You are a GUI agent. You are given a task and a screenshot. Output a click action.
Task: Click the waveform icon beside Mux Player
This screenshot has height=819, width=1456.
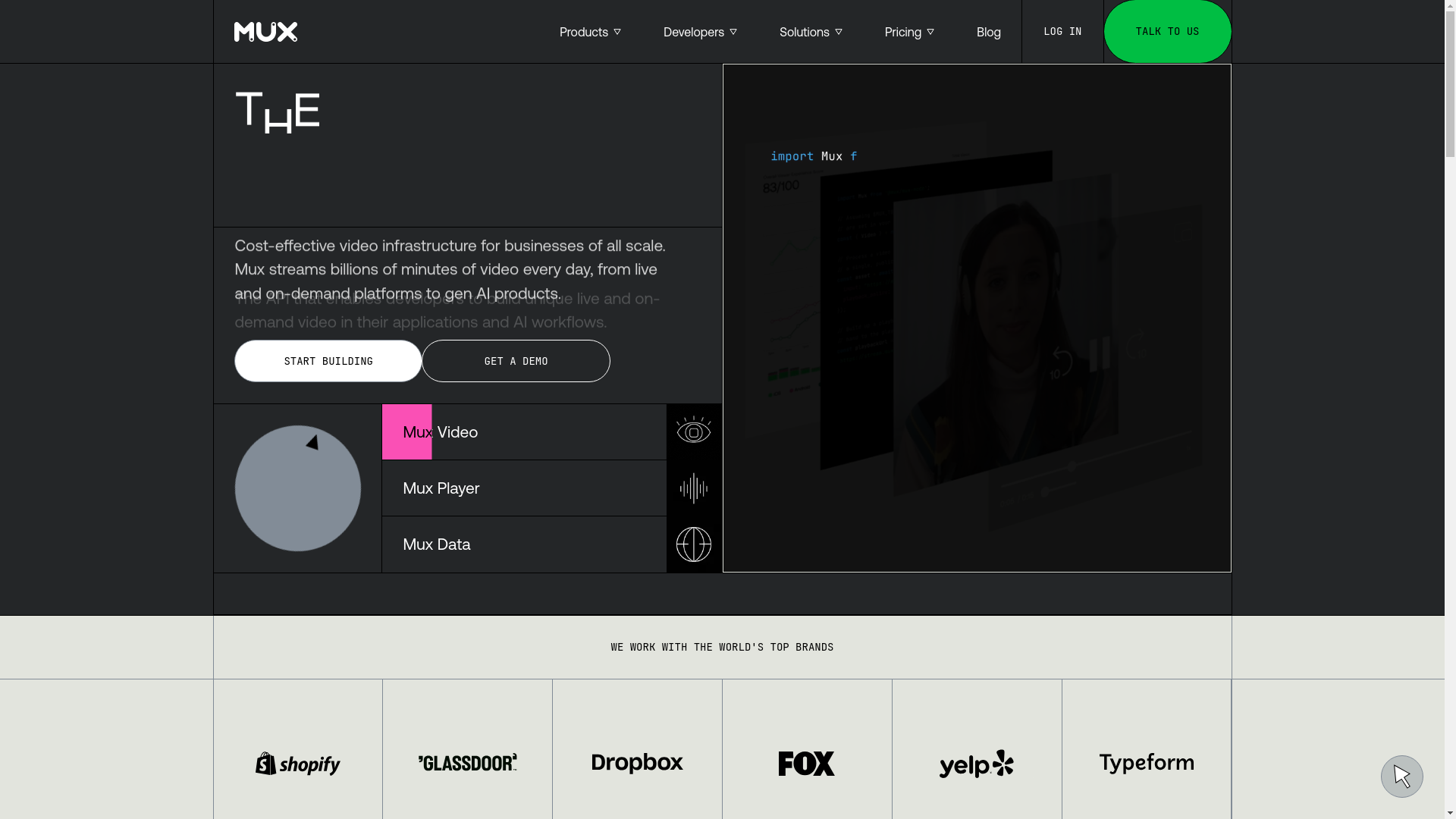coord(694,488)
